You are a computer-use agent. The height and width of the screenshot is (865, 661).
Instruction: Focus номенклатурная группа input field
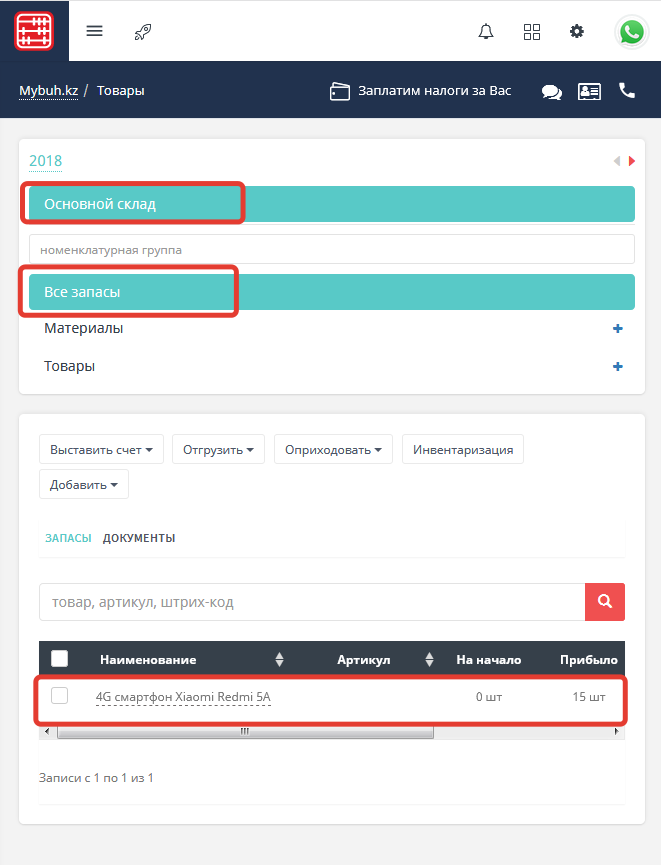pyautogui.click(x=332, y=250)
